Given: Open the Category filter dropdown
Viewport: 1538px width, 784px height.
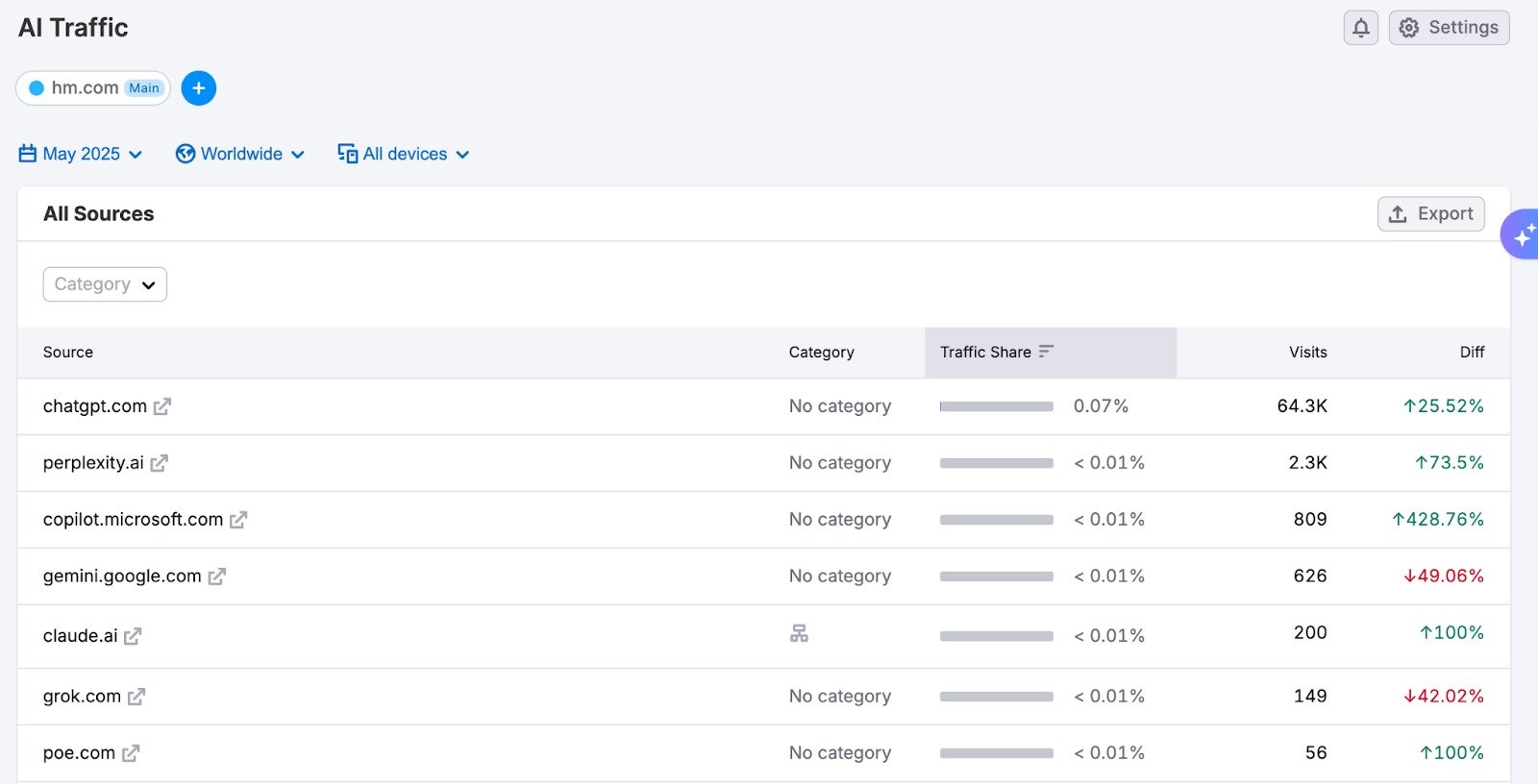Looking at the screenshot, I should pos(105,284).
